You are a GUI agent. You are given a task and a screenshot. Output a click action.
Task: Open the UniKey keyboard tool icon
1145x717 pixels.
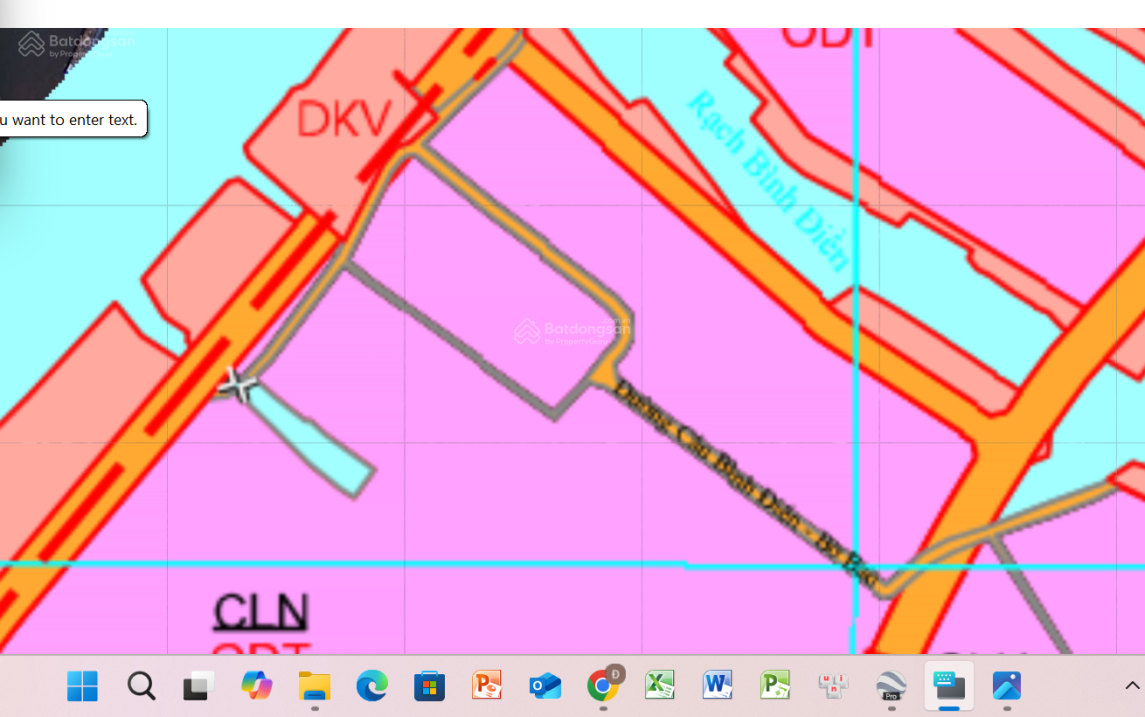point(833,686)
